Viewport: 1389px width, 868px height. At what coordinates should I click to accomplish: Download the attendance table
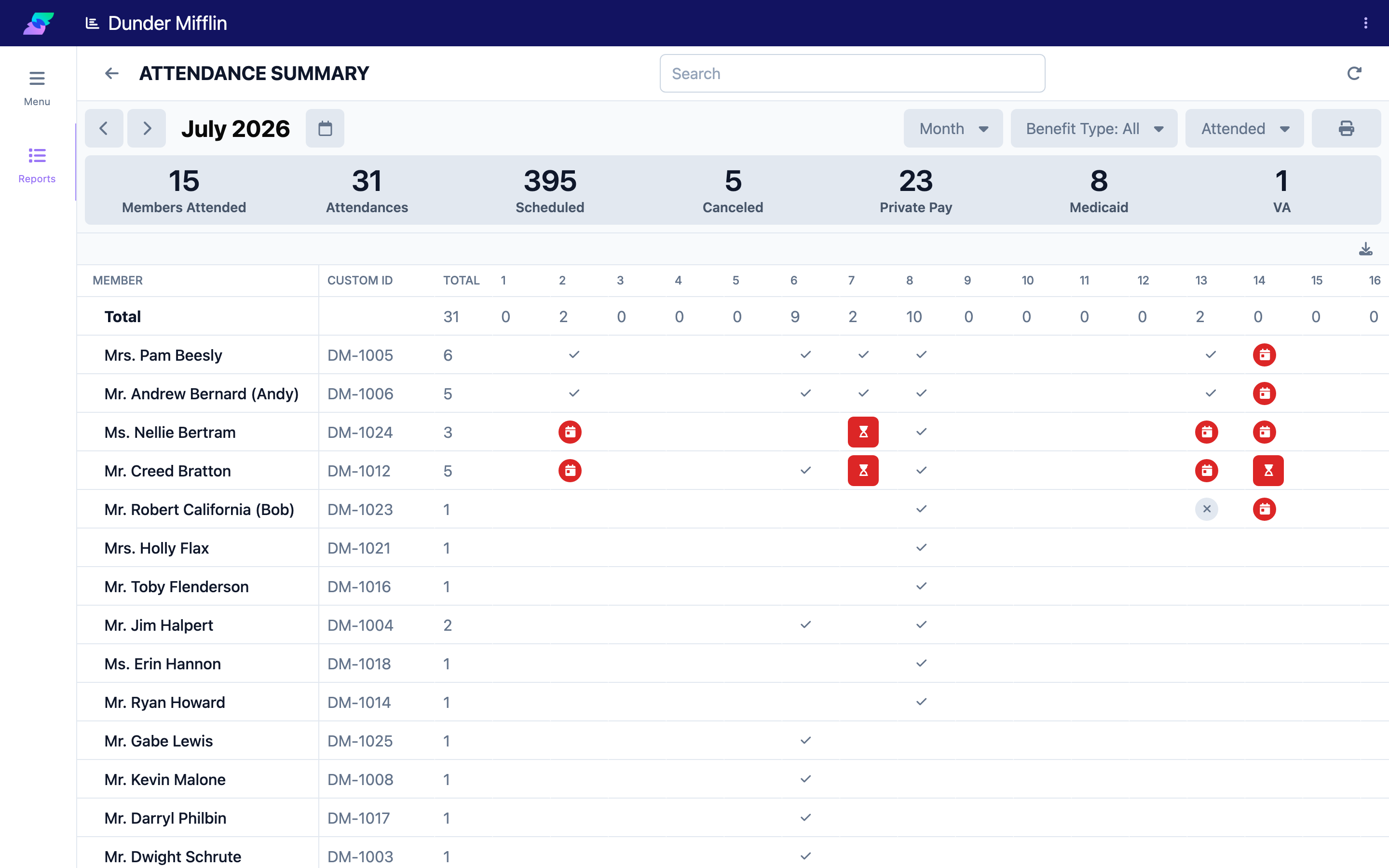1365,248
